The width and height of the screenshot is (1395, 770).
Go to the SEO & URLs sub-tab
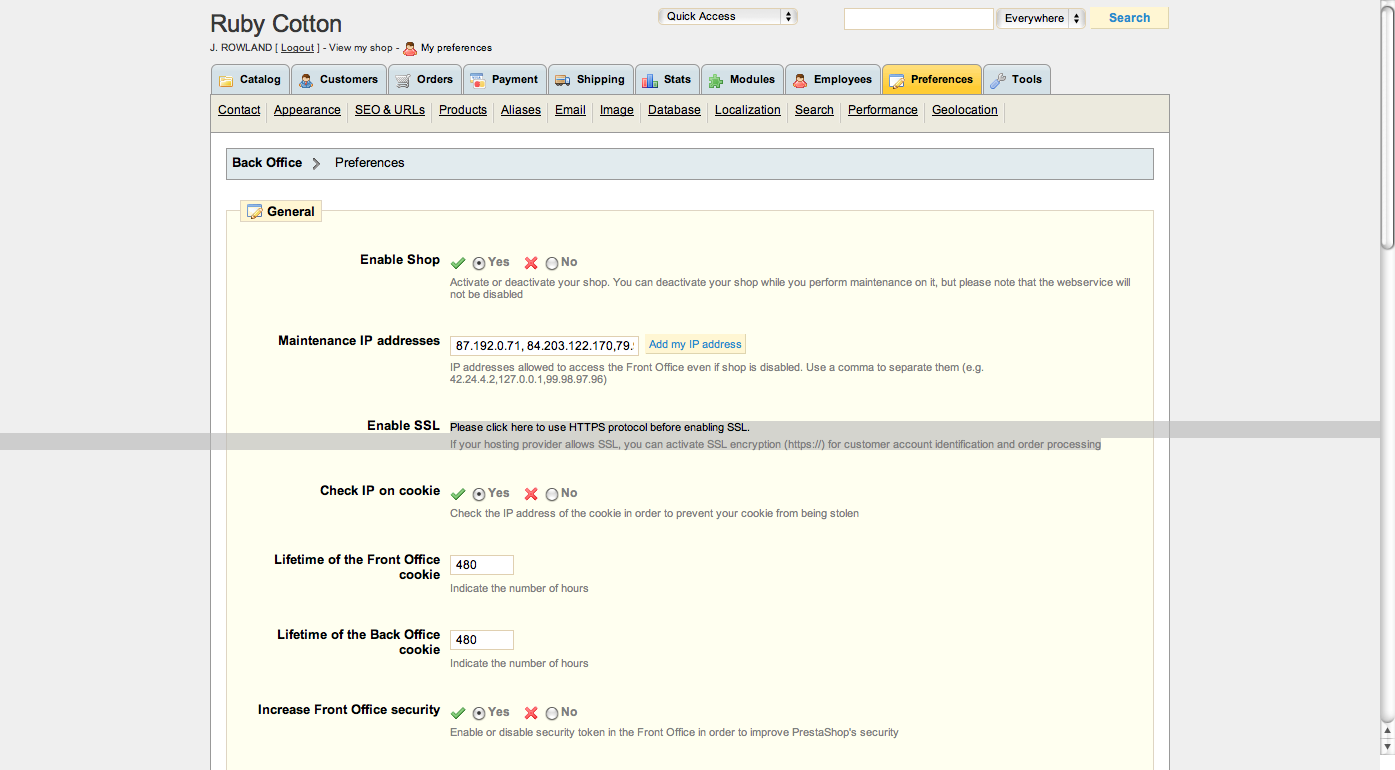(x=390, y=110)
